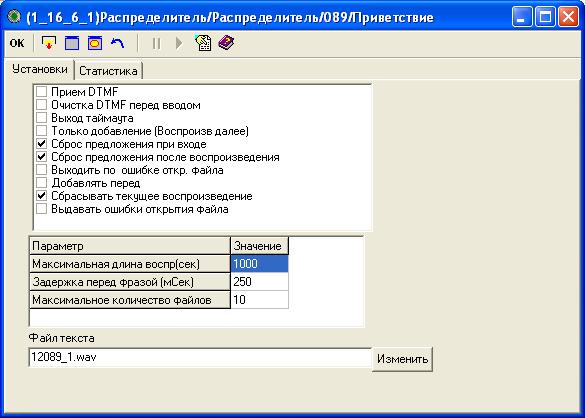Click the play arrow icon
This screenshot has height=418, width=585.
pyautogui.click(x=179, y=43)
